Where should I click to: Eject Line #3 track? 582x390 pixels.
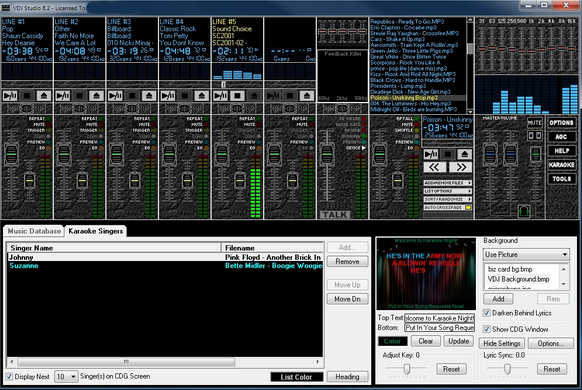coord(149,96)
